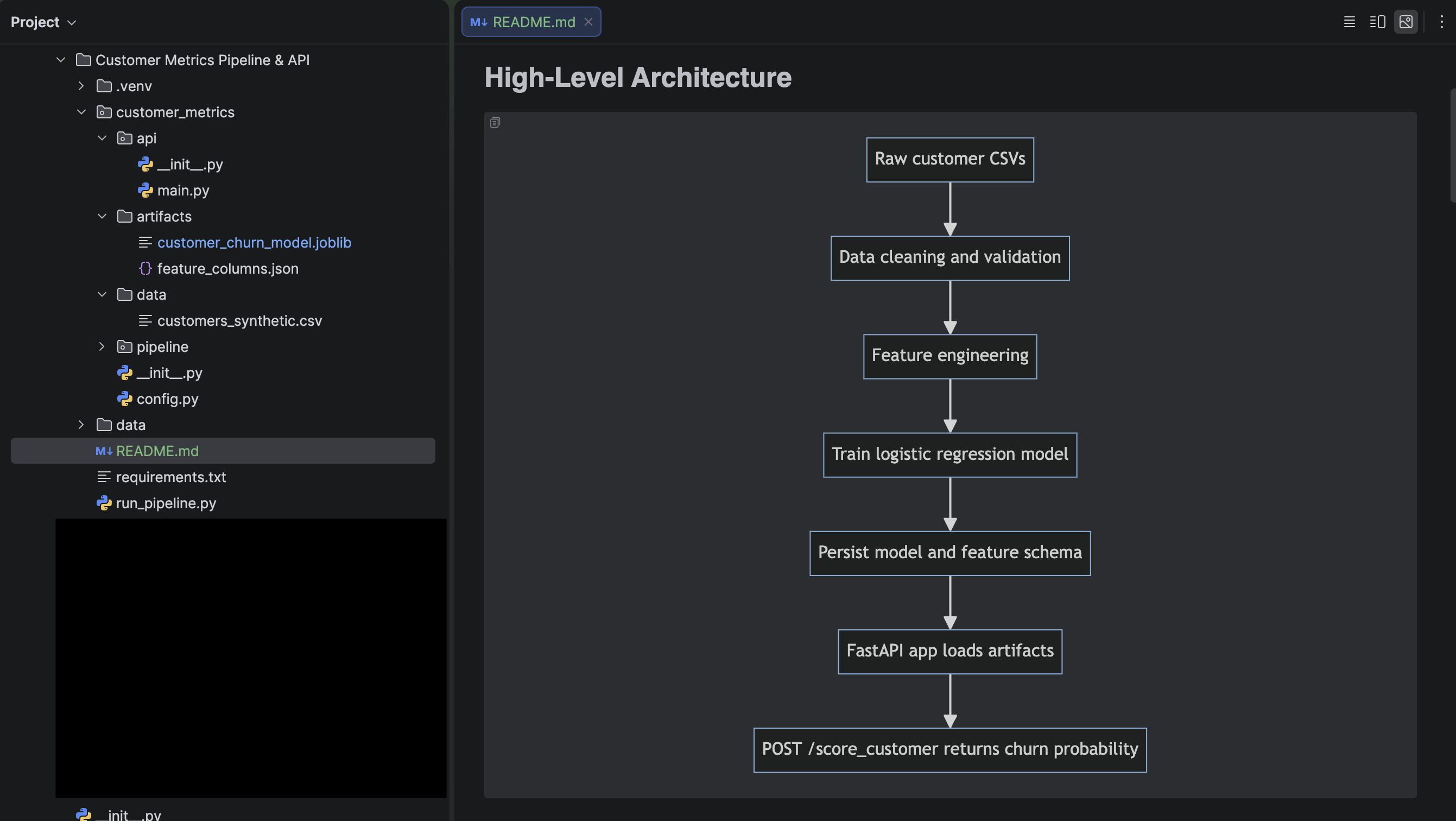Open the editor options kebab menu

click(1441, 22)
